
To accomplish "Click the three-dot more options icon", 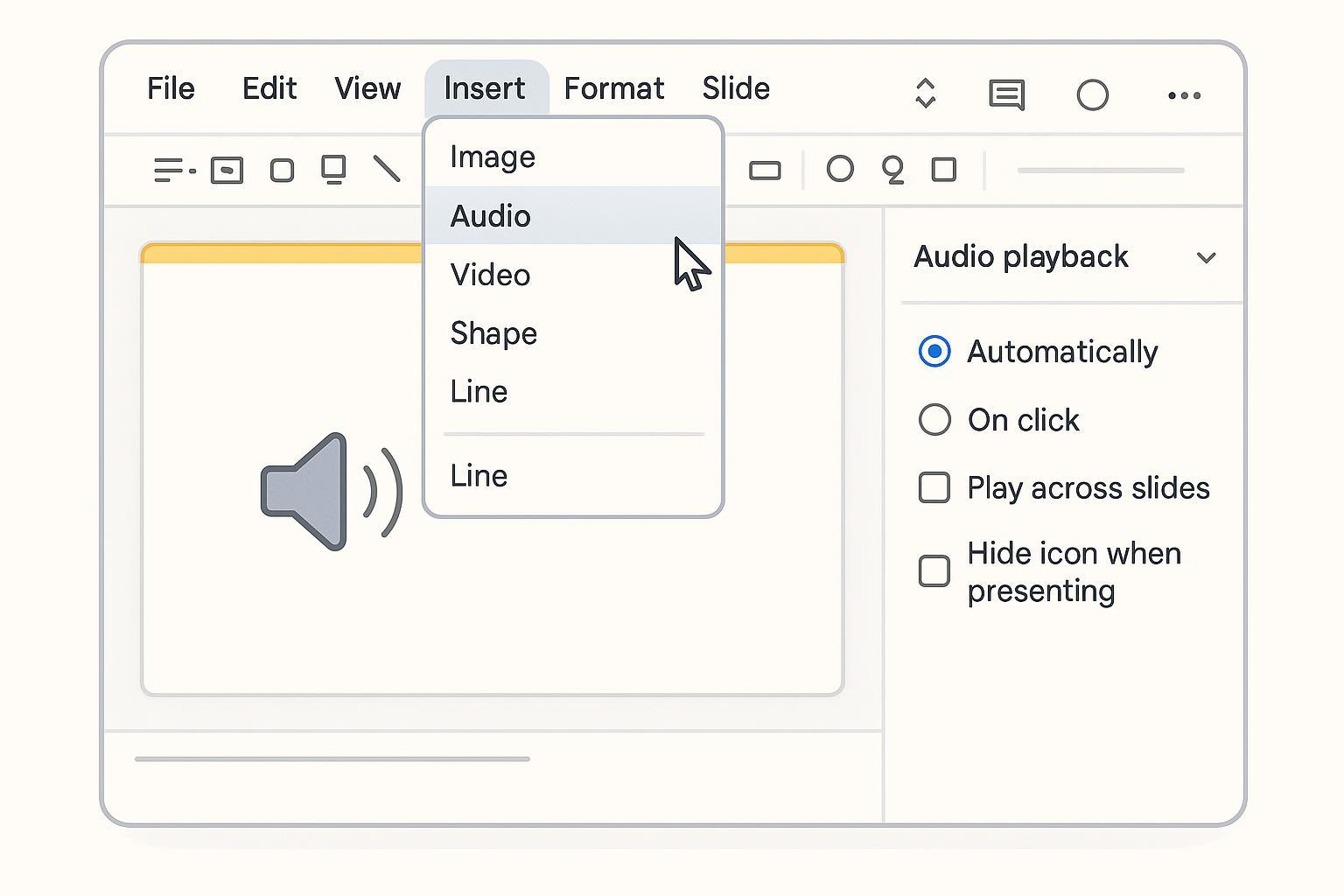I will pos(1184,95).
